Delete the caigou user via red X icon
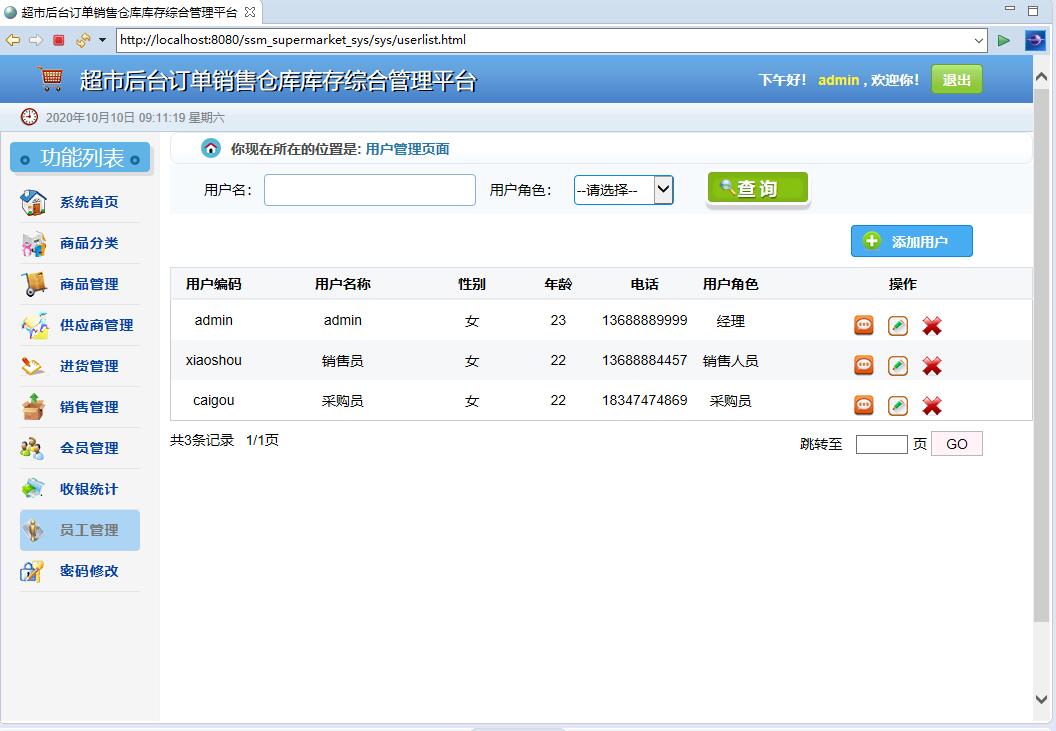The width and height of the screenshot is (1056, 731). click(x=931, y=405)
